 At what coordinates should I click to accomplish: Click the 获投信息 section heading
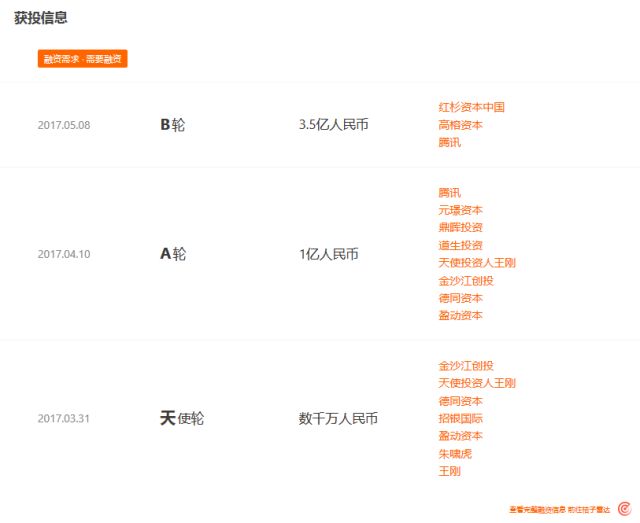click(40, 18)
